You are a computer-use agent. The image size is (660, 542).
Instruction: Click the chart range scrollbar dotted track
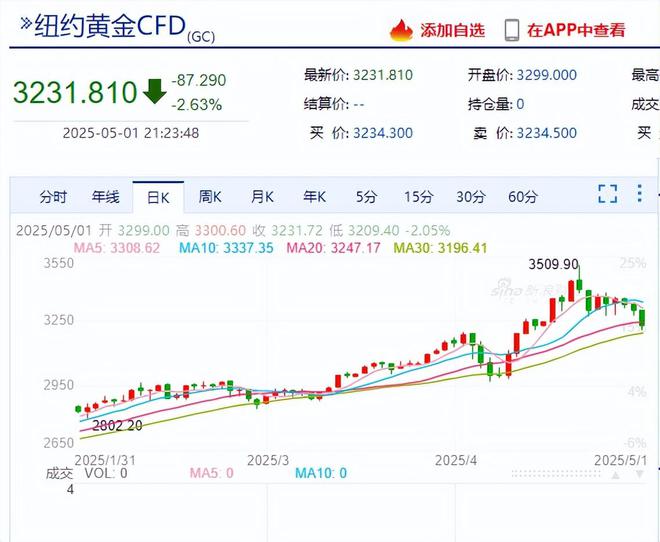pos(556,474)
